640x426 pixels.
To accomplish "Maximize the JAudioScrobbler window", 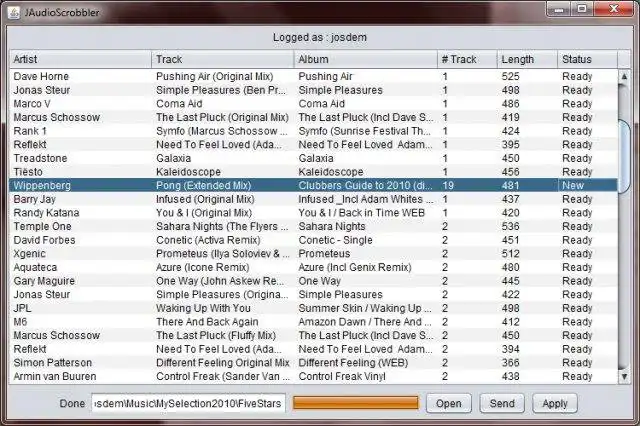I will [x=582, y=9].
